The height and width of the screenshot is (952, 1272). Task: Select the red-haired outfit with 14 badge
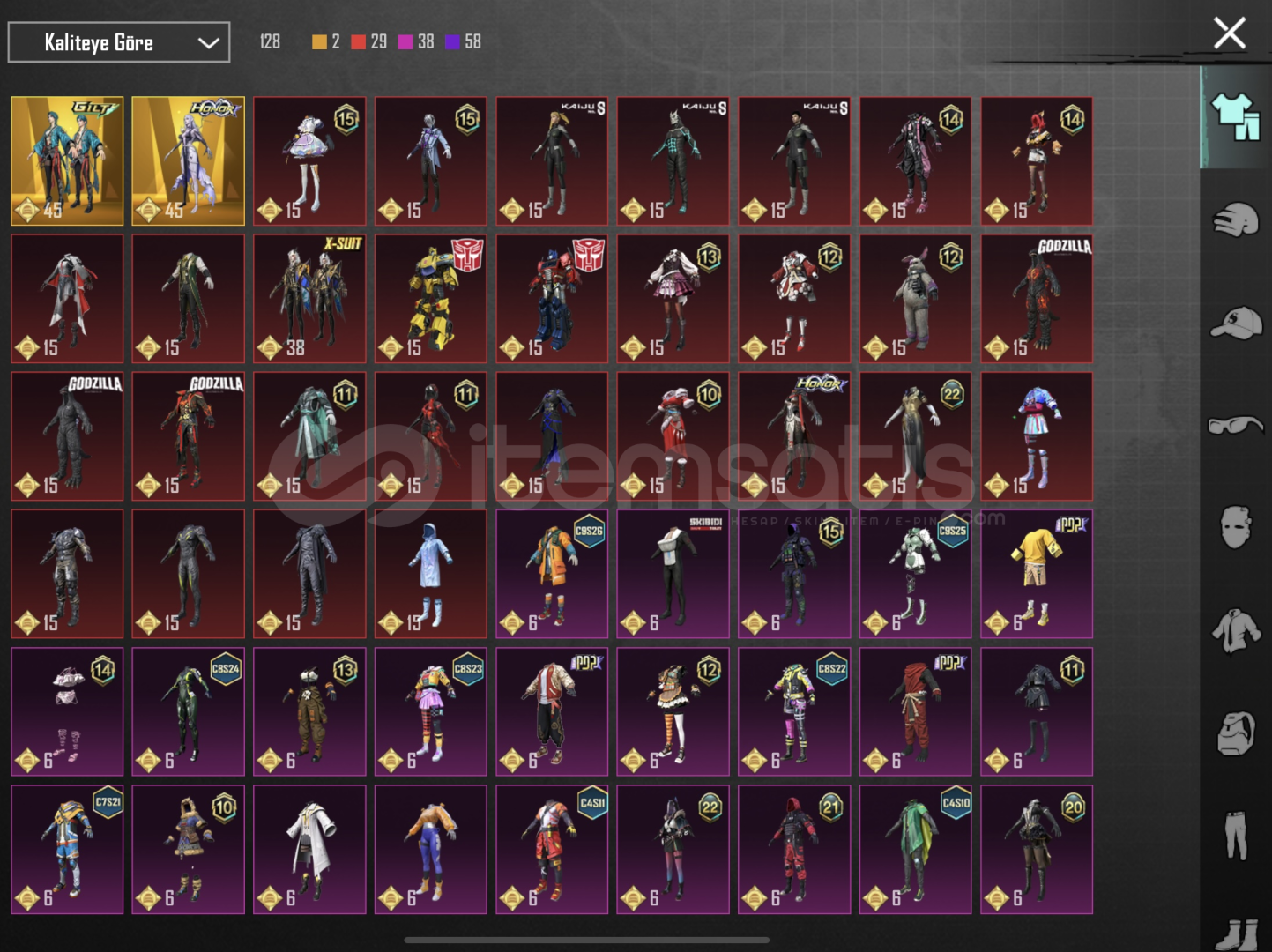(x=1037, y=161)
